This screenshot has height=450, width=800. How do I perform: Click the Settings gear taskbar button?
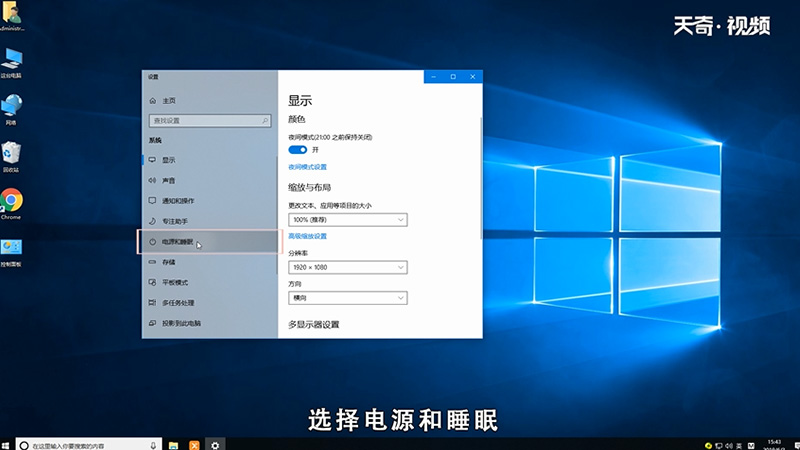[x=215, y=445]
